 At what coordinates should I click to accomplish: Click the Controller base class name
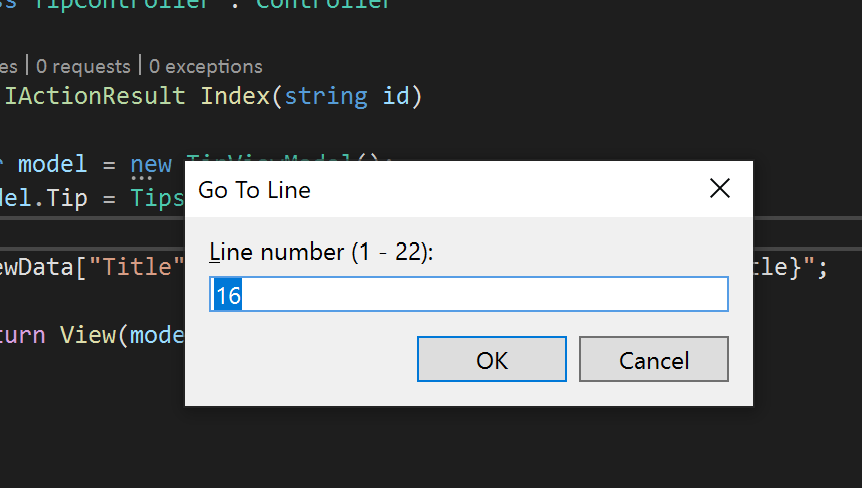[323, 4]
